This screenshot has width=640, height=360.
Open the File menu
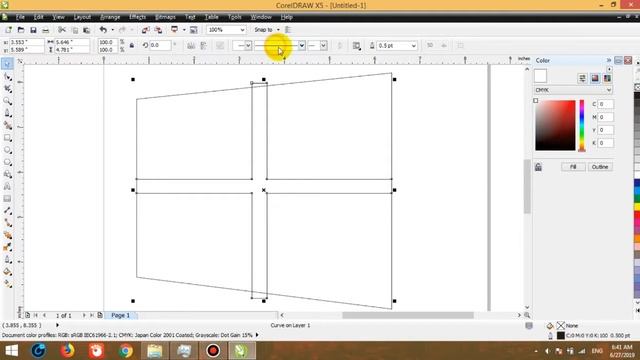20,17
